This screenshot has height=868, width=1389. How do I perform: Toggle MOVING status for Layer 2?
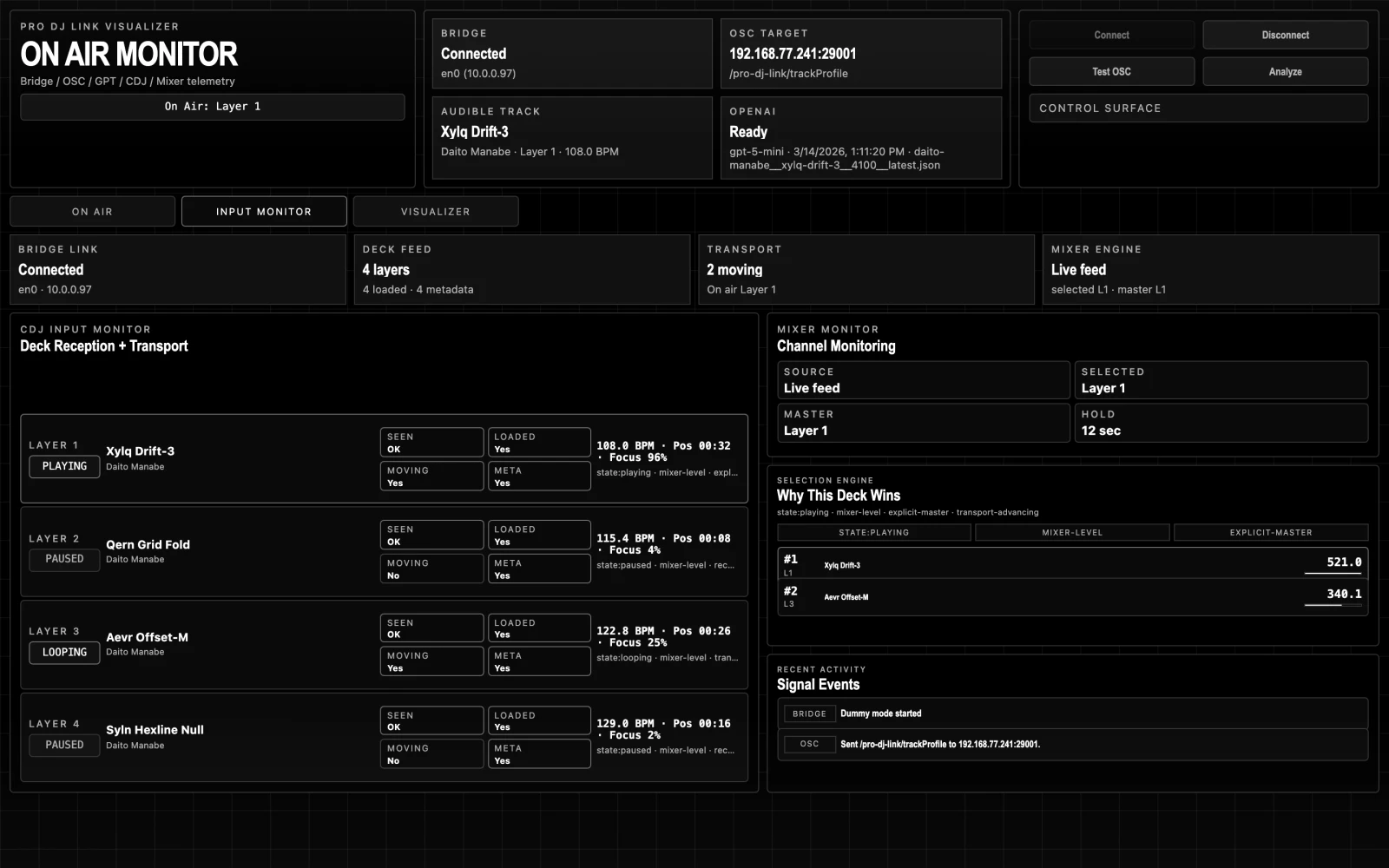pyautogui.click(x=431, y=569)
